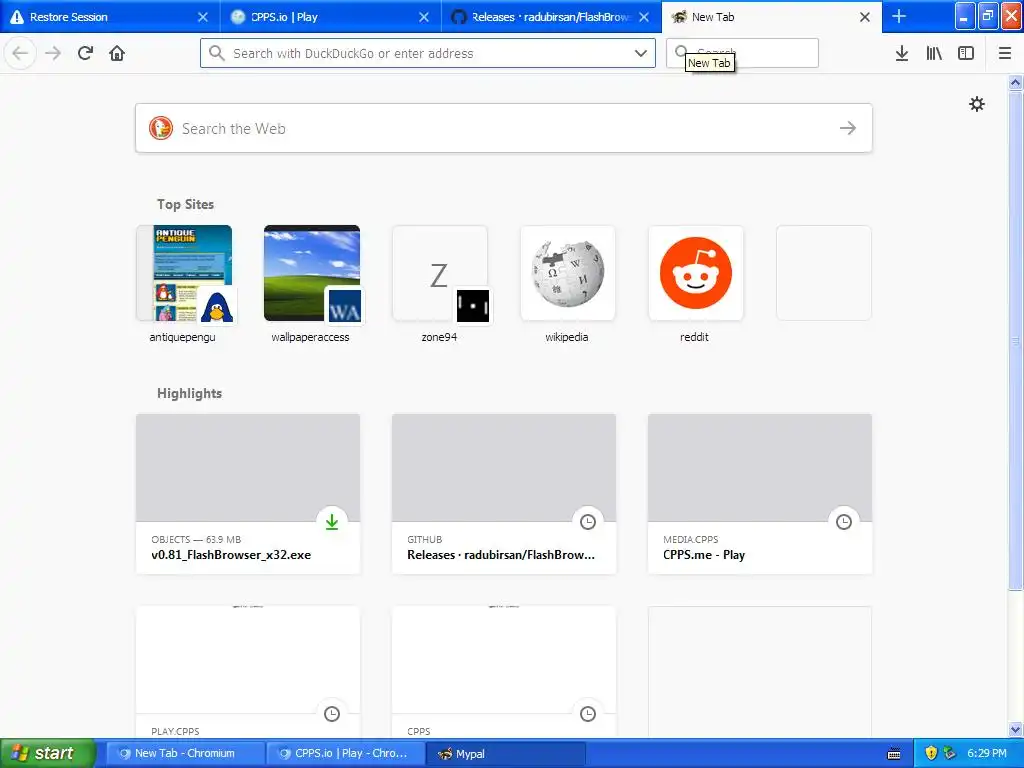The image size is (1024, 768).
Task: Close the Restore Session tab
Action: [x=203, y=17]
